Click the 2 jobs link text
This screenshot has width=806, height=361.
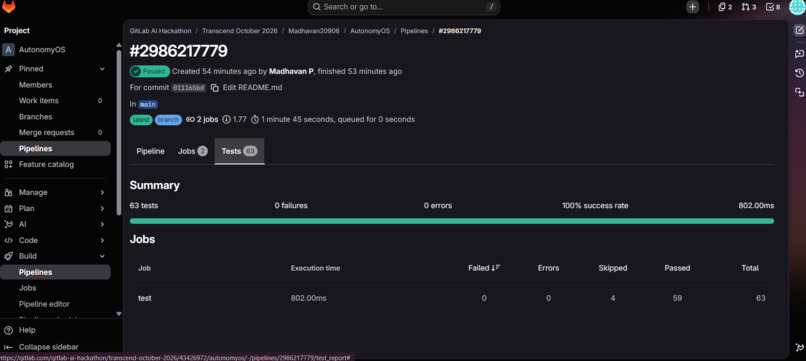207,119
